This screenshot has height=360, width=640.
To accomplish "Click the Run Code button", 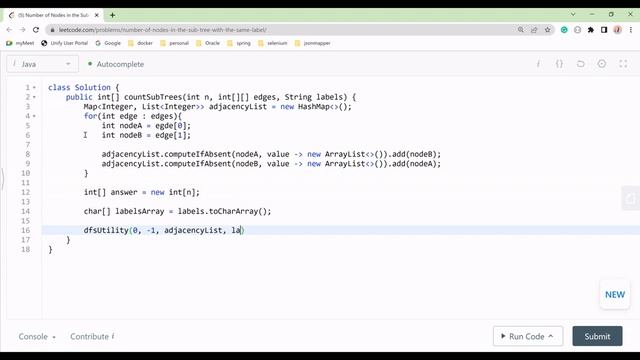I will click(x=528, y=336).
